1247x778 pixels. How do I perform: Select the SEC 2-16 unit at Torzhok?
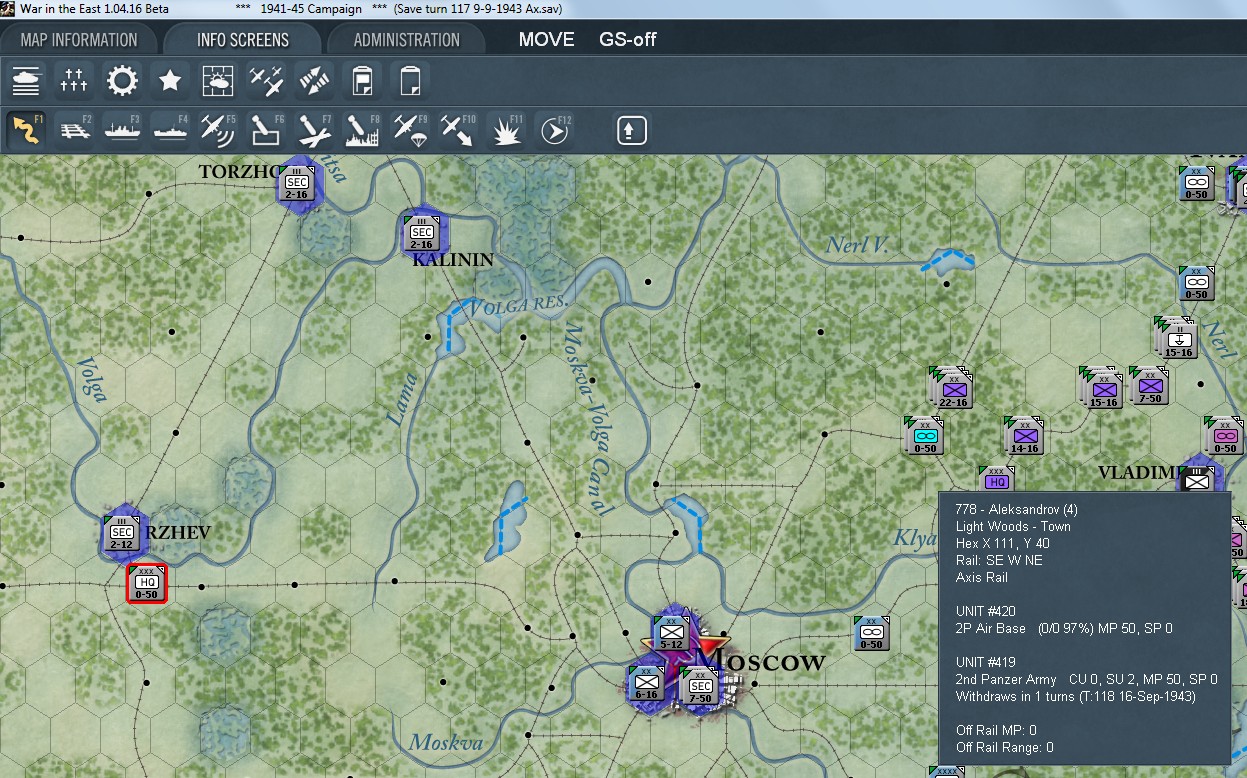click(297, 183)
